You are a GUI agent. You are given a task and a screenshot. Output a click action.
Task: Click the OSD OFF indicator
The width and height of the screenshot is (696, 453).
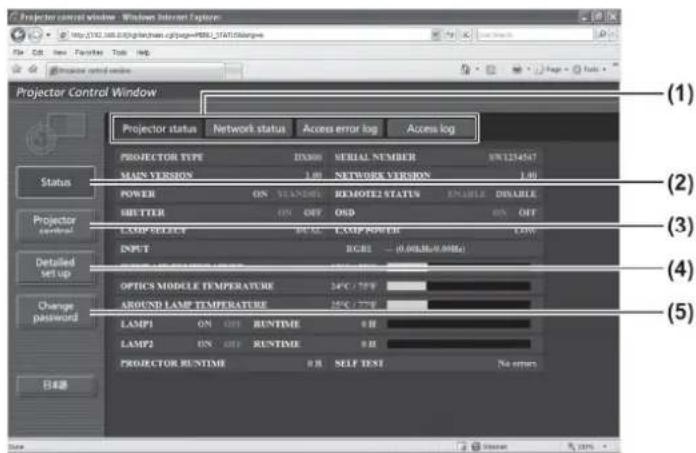click(x=527, y=213)
